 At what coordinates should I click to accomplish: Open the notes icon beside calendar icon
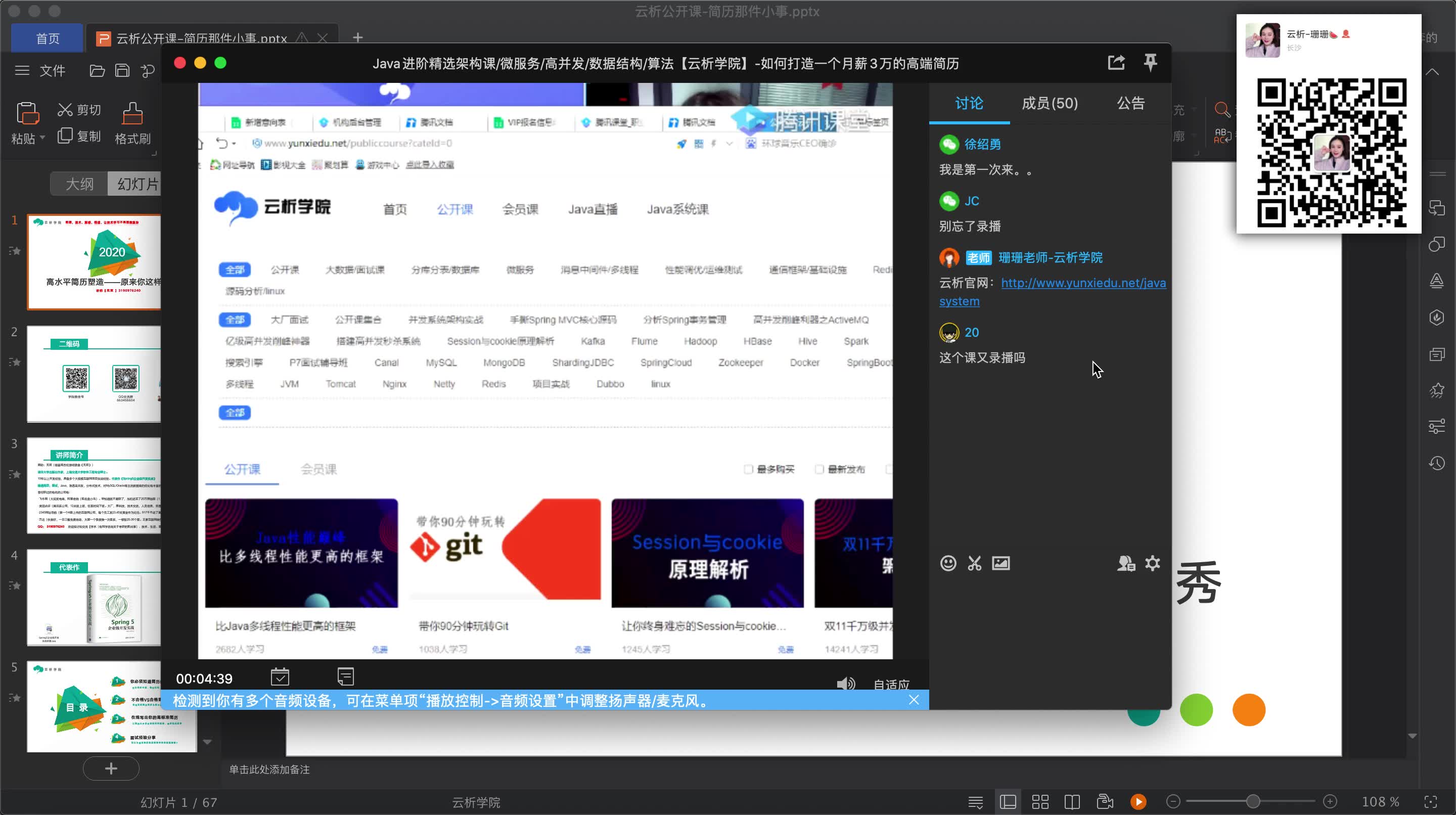click(345, 676)
